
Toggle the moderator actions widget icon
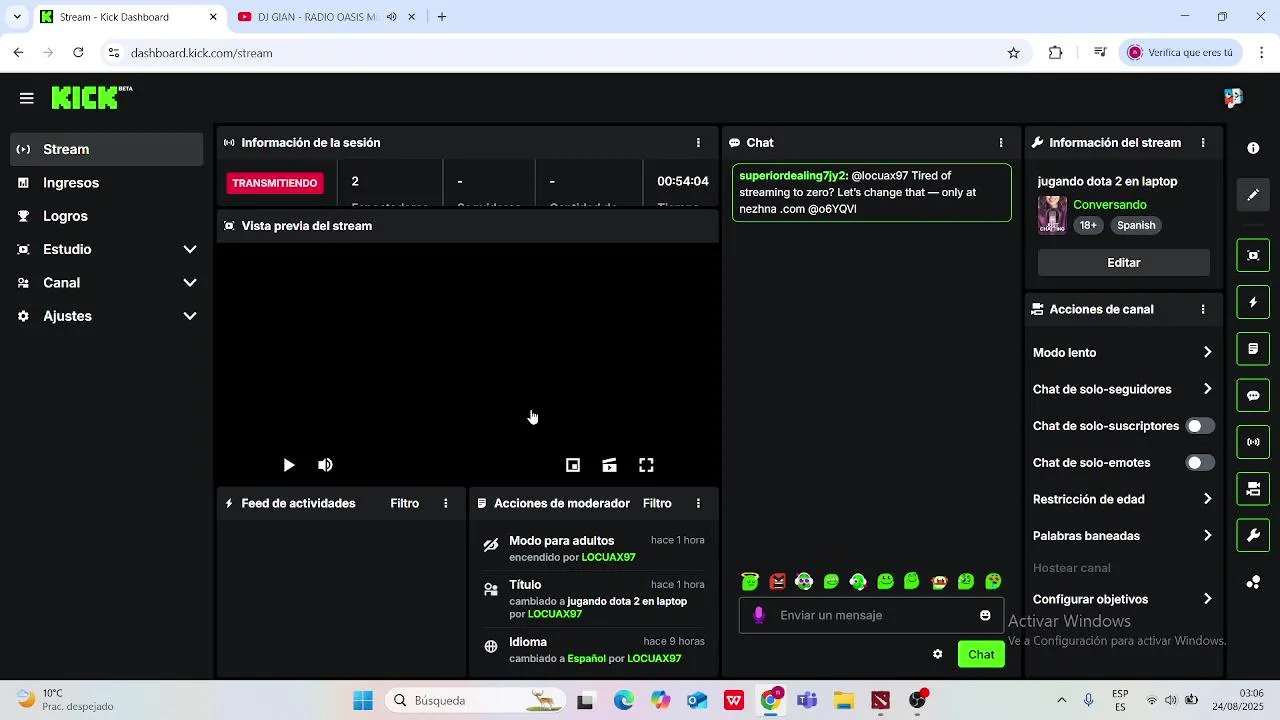click(x=1253, y=349)
